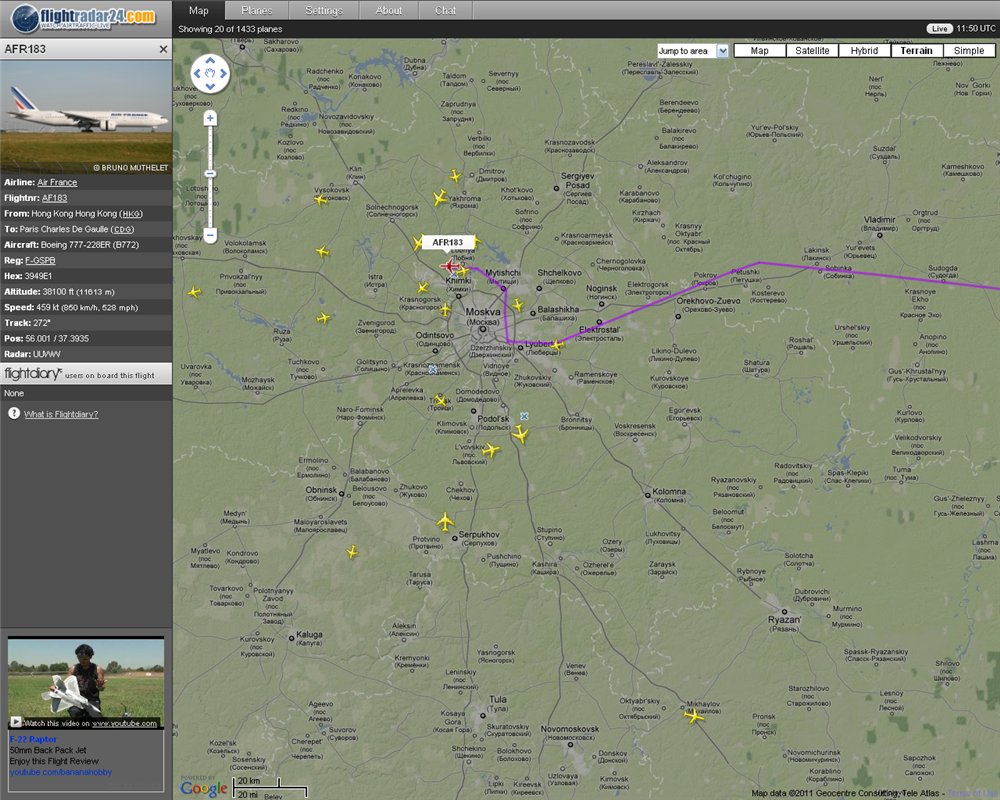
Task: Click the plane above Ruza
Action: pos(324,318)
